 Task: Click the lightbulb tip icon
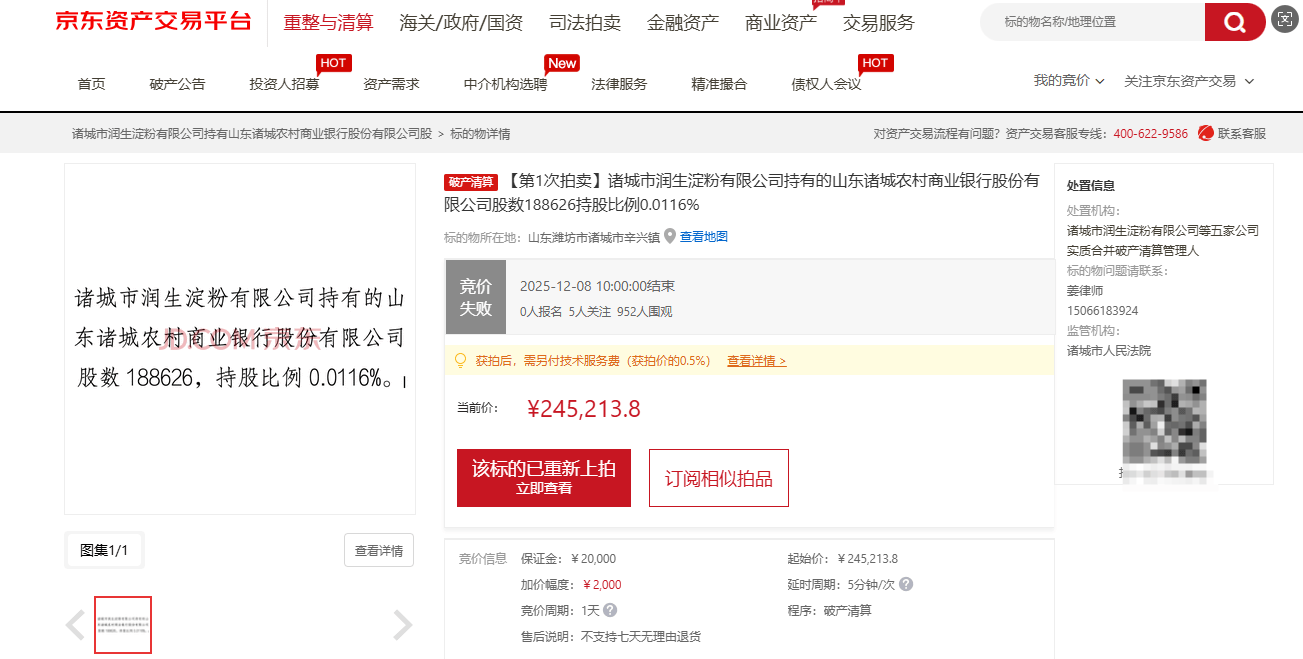(461, 360)
